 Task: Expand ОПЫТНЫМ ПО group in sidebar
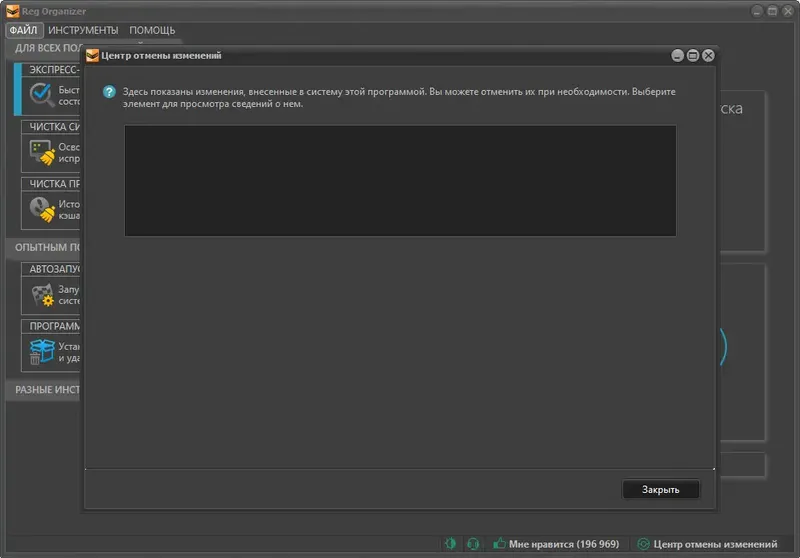[x=43, y=247]
